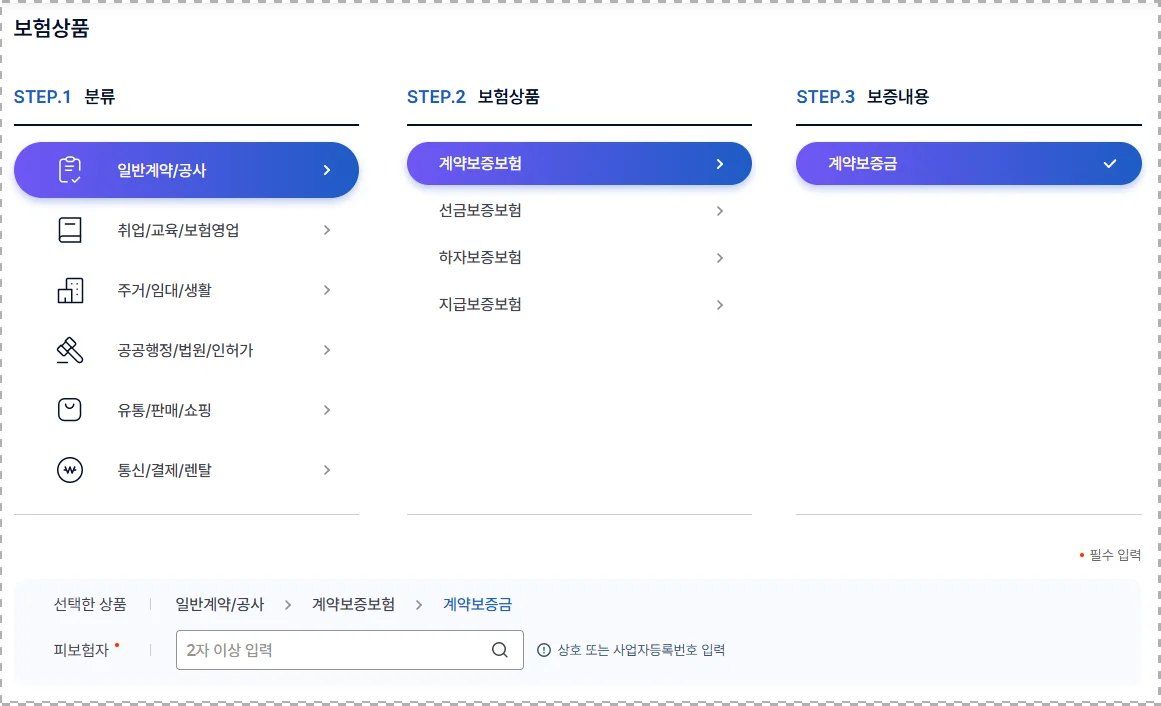Expand the chevron on 통신/결제/렌탈 row
The image size is (1161, 706).
[327, 470]
